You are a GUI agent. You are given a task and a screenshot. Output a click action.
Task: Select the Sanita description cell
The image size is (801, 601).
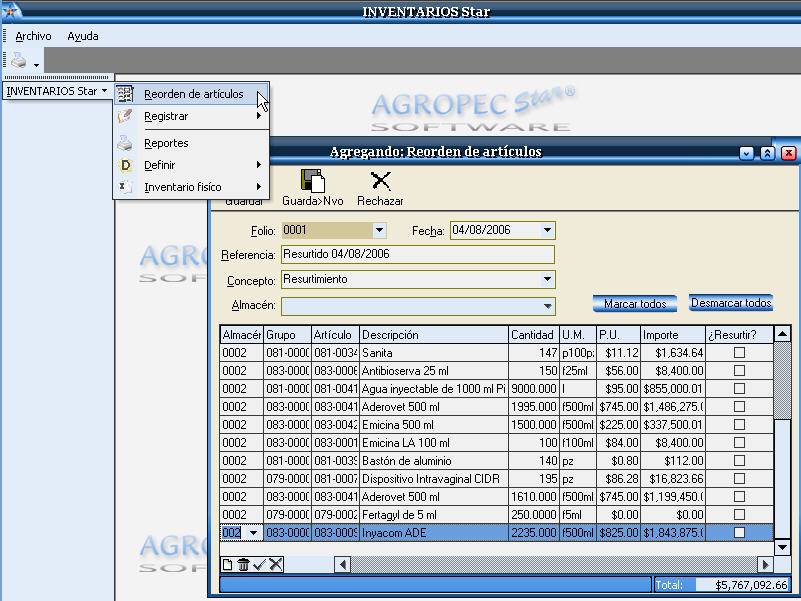pyautogui.click(x=434, y=353)
